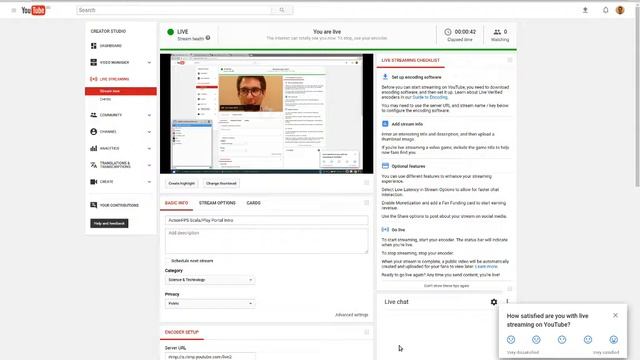
Task: Click the elapsed time clock icon
Action: pyautogui.click(x=448, y=32)
